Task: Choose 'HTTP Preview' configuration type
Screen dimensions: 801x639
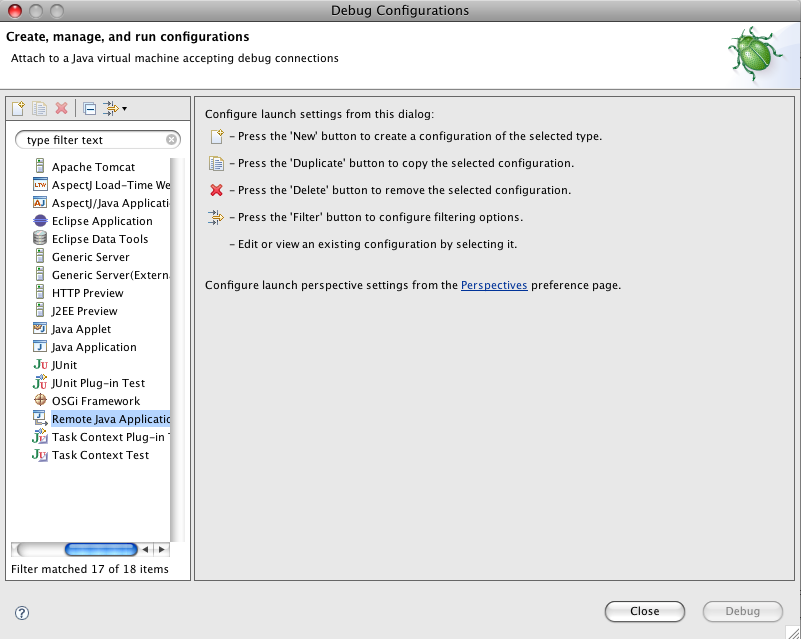Action: [x=87, y=293]
